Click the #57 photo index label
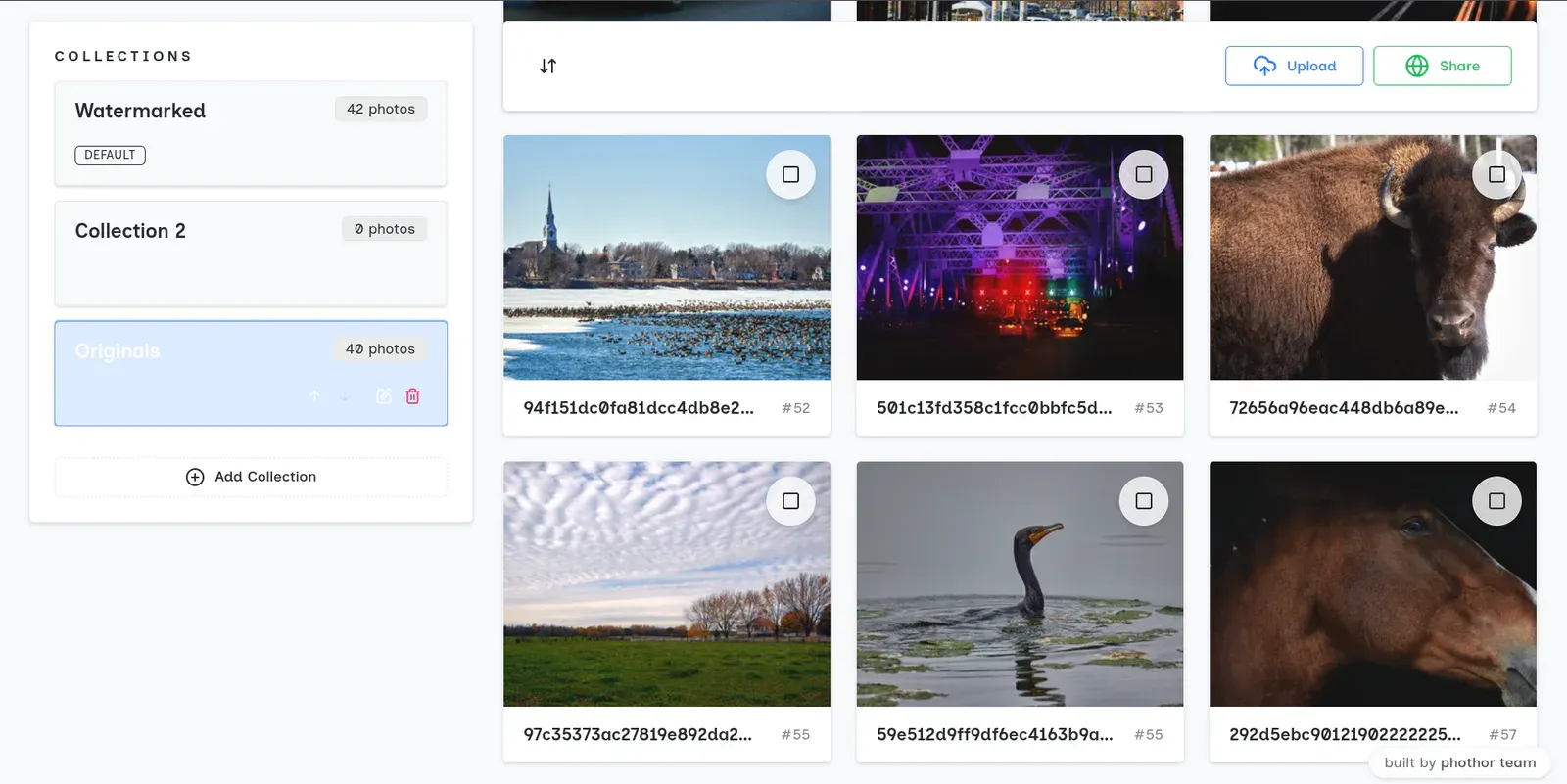Screen dimensions: 1567x784 (1502, 734)
